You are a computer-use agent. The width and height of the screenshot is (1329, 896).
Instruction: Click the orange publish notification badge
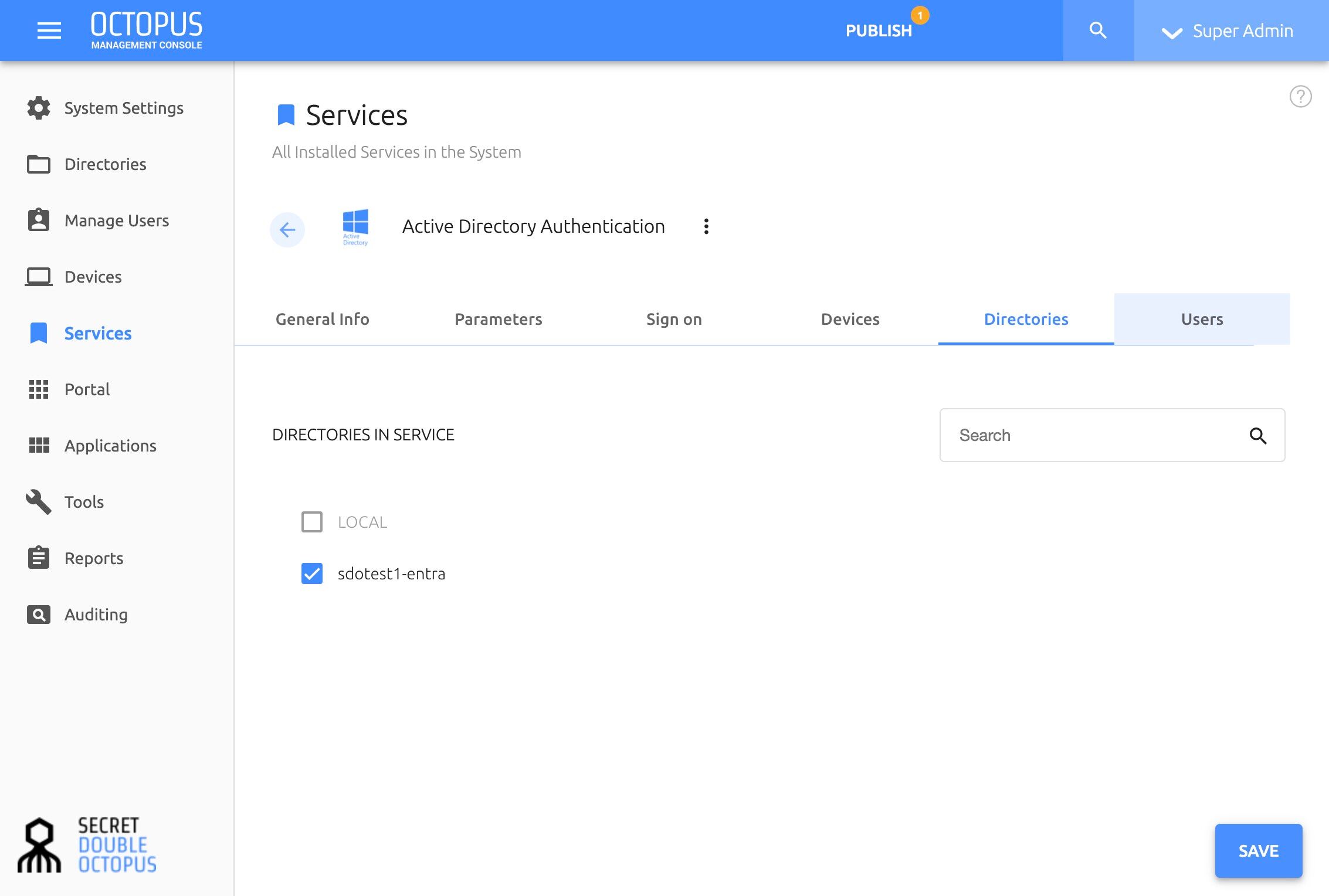(920, 15)
